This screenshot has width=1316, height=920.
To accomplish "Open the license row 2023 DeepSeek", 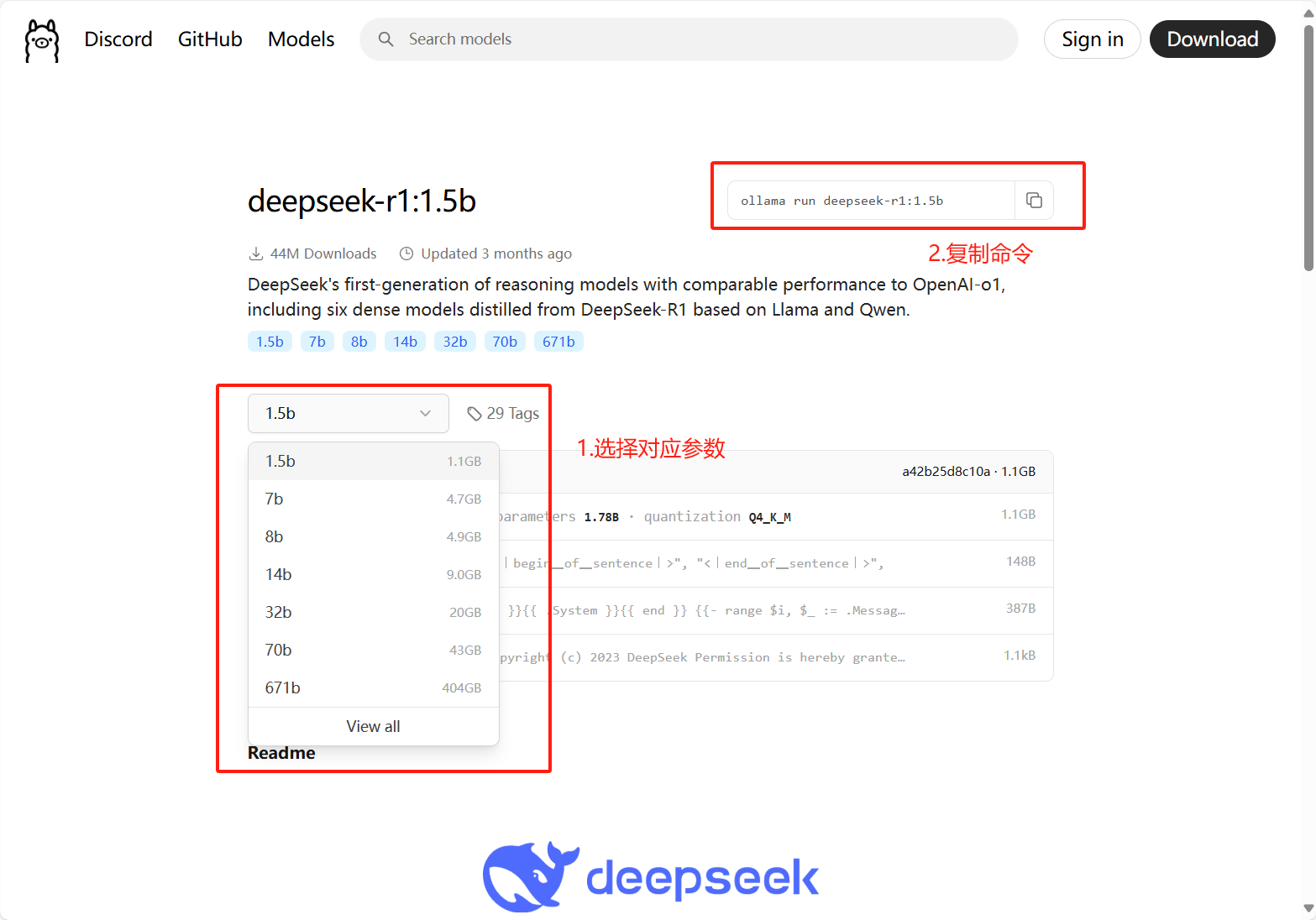I will [x=776, y=657].
